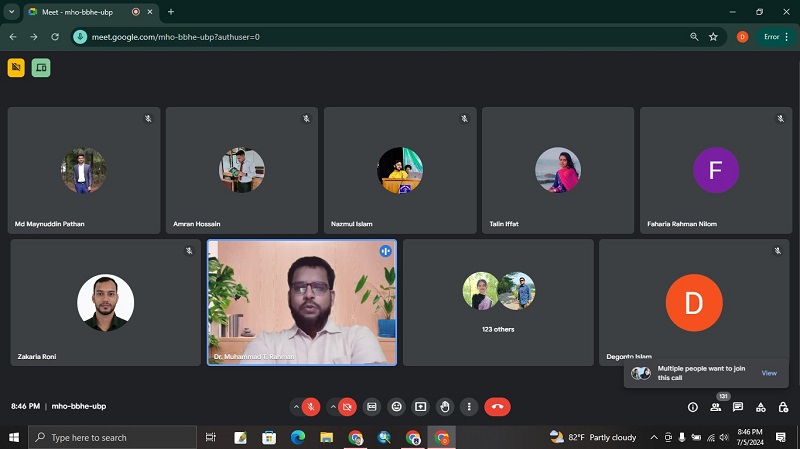Click Dr. Muhammad T. Rahman's video tile
800x449 pixels.
point(302,303)
